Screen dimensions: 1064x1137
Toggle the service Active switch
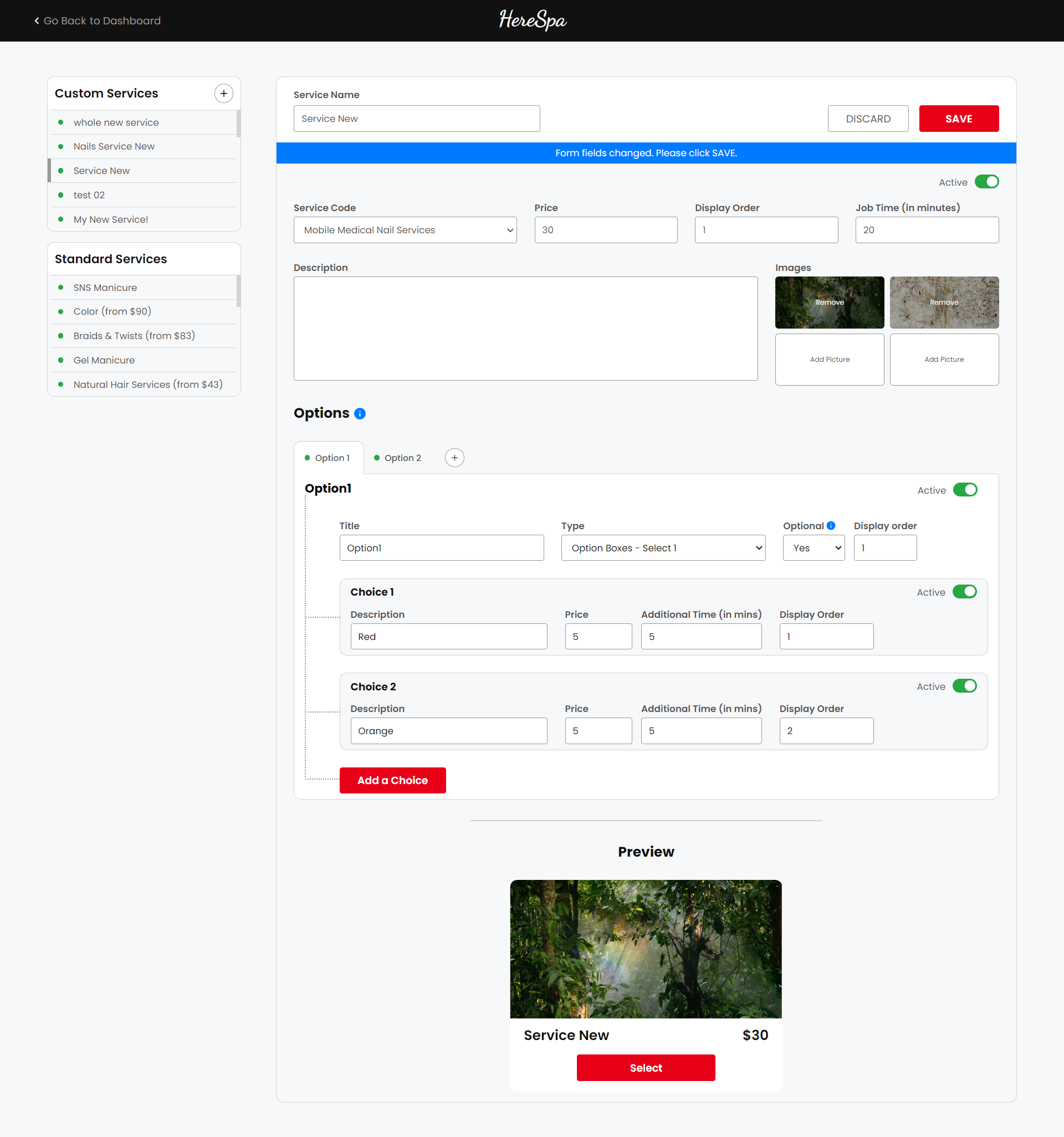(x=987, y=182)
